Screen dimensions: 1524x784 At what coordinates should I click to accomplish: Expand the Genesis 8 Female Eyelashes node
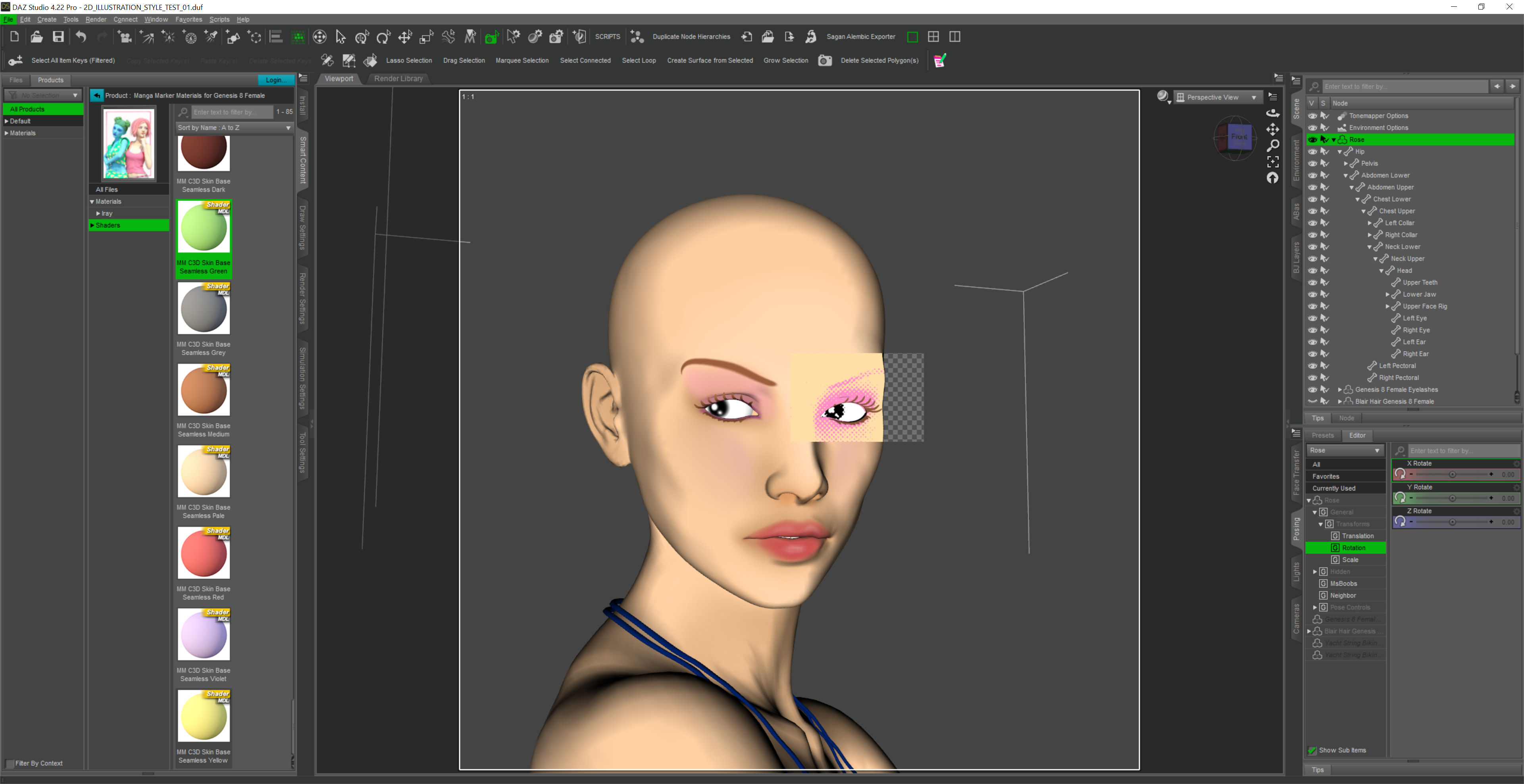(x=1339, y=390)
